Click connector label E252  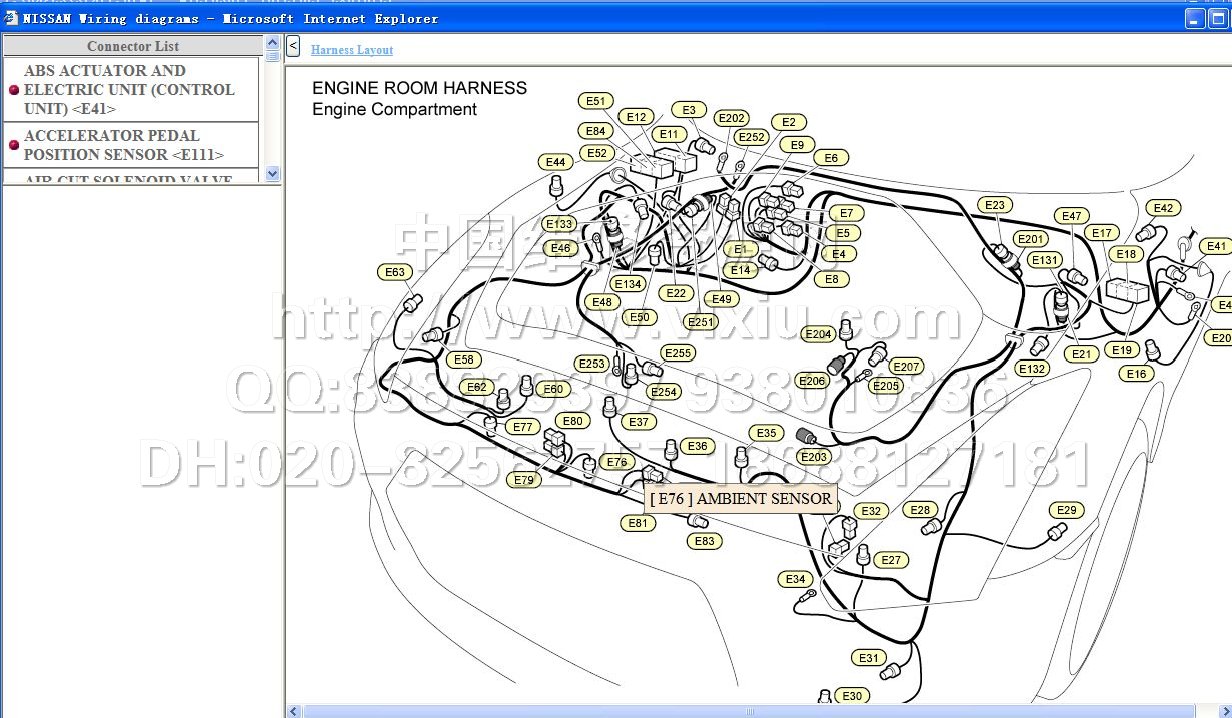751,137
